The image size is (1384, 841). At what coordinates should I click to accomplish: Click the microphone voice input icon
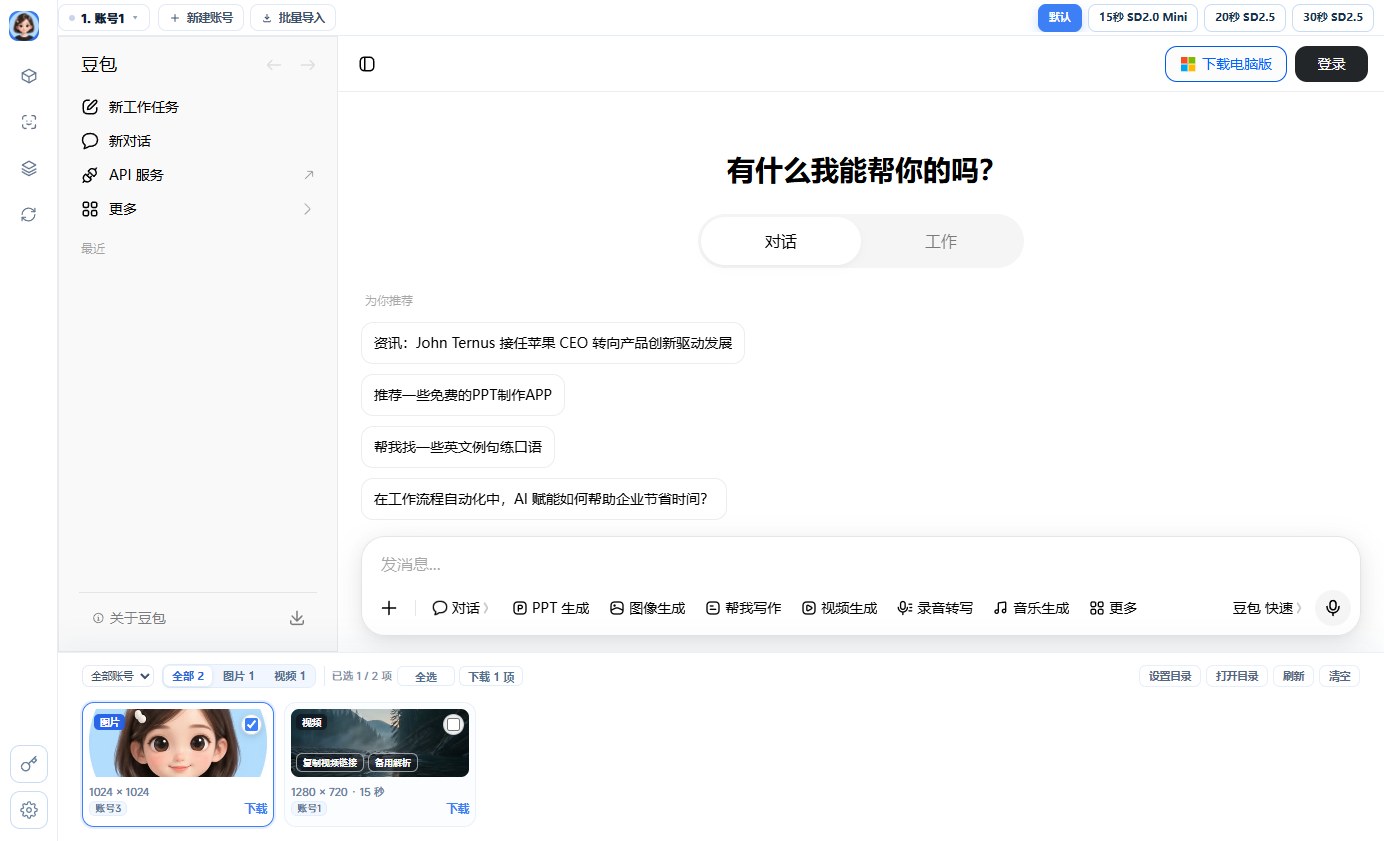(1333, 608)
